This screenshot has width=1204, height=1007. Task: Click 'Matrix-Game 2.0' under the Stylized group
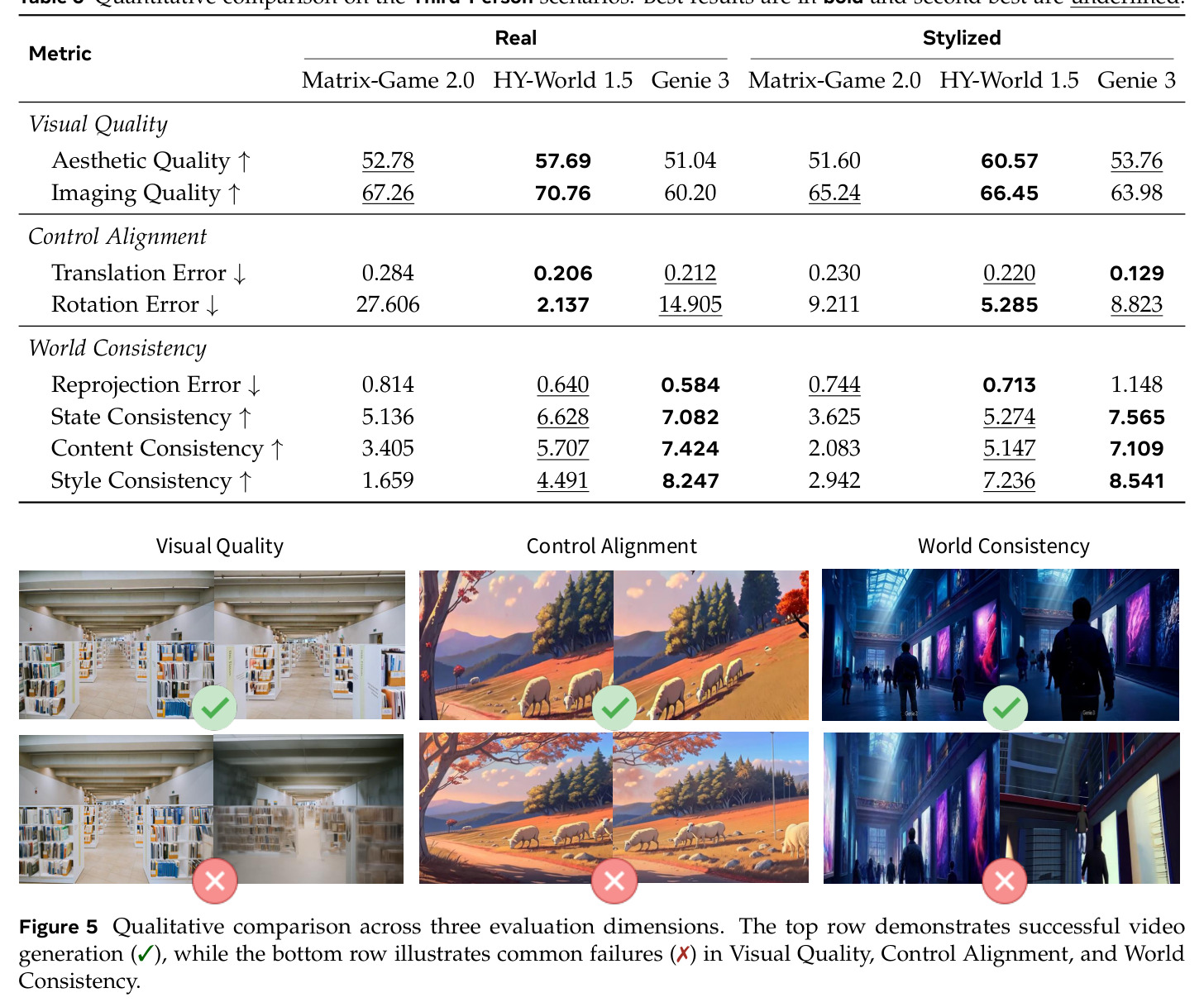[x=834, y=80]
